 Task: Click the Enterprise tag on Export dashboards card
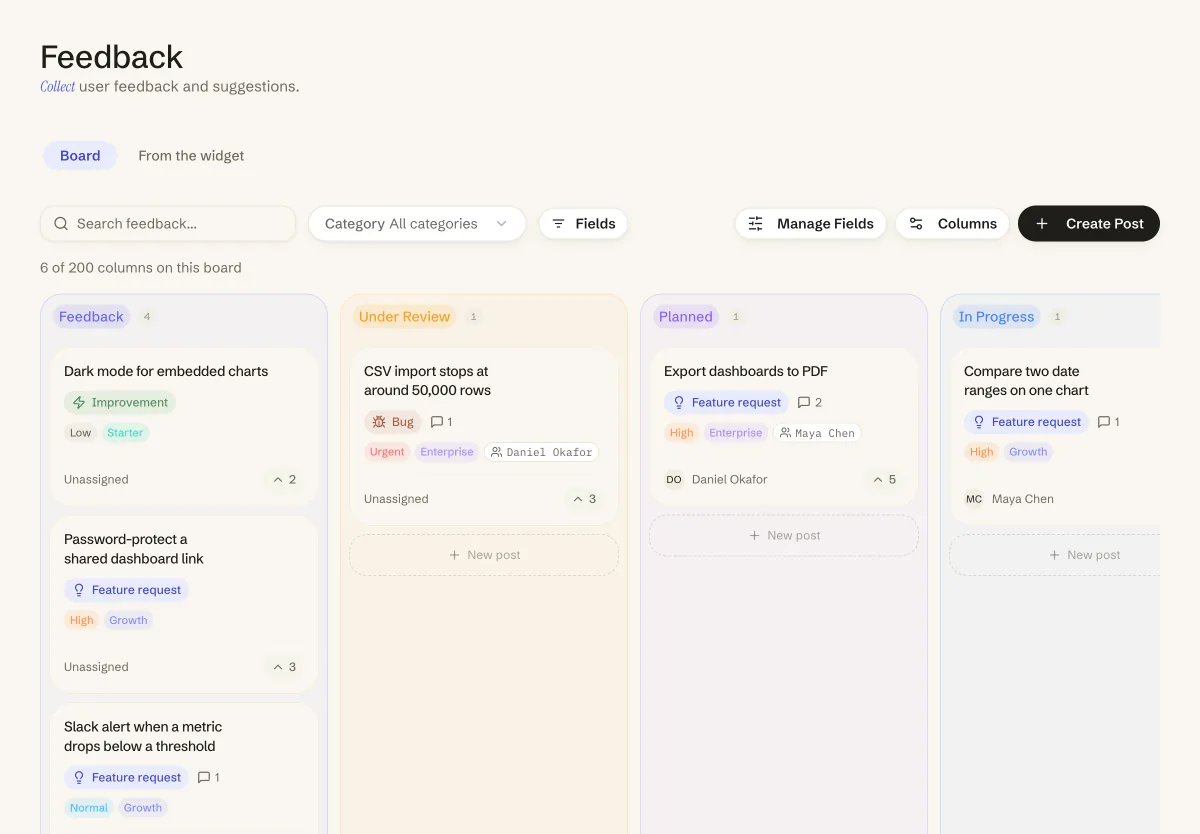[736, 433]
